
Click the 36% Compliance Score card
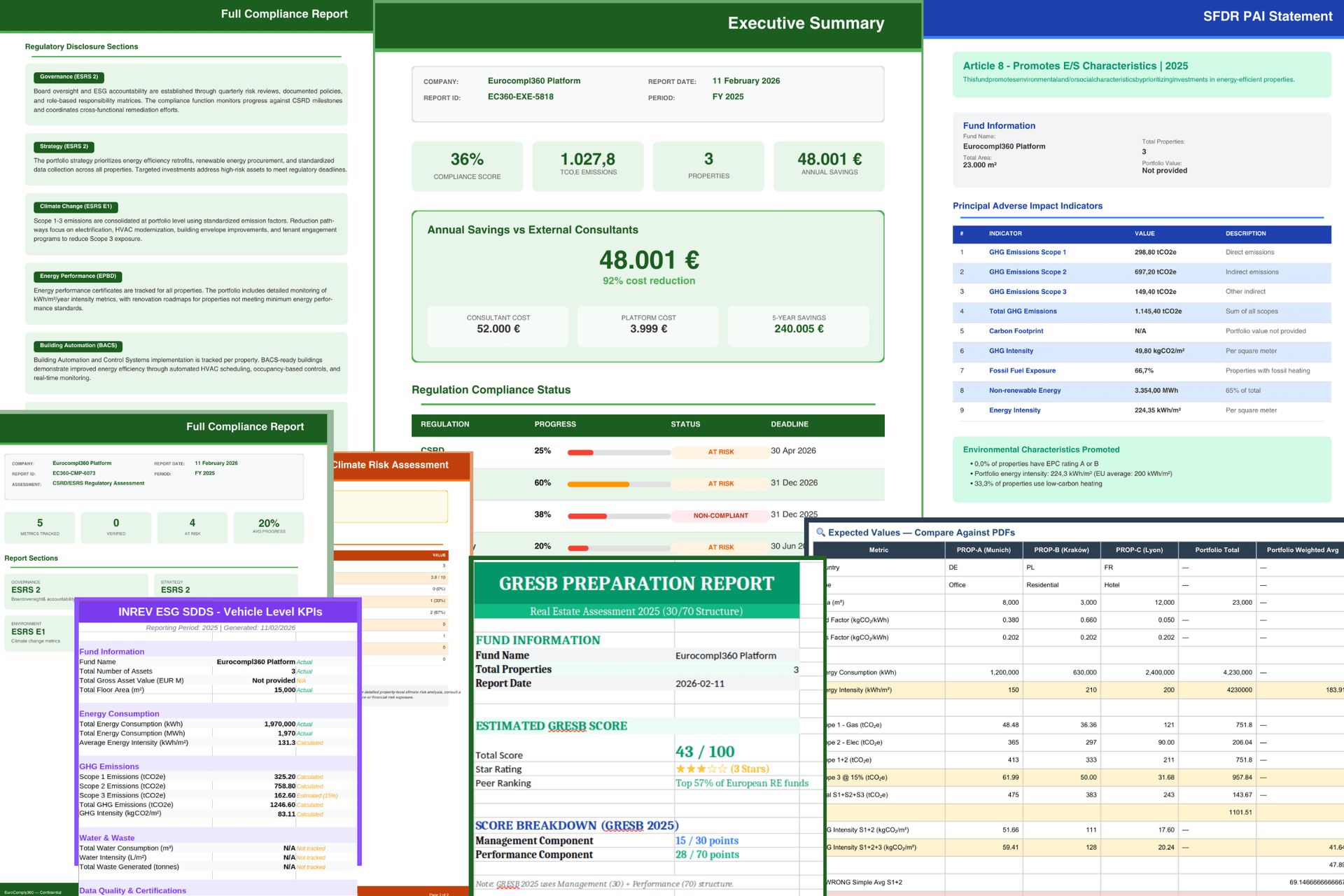click(x=467, y=167)
